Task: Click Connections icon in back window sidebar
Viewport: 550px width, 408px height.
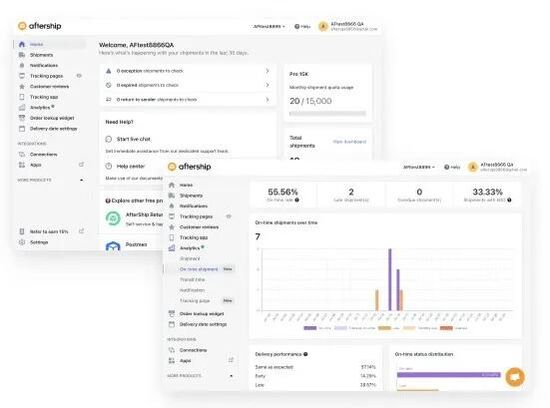Action: (x=22, y=154)
